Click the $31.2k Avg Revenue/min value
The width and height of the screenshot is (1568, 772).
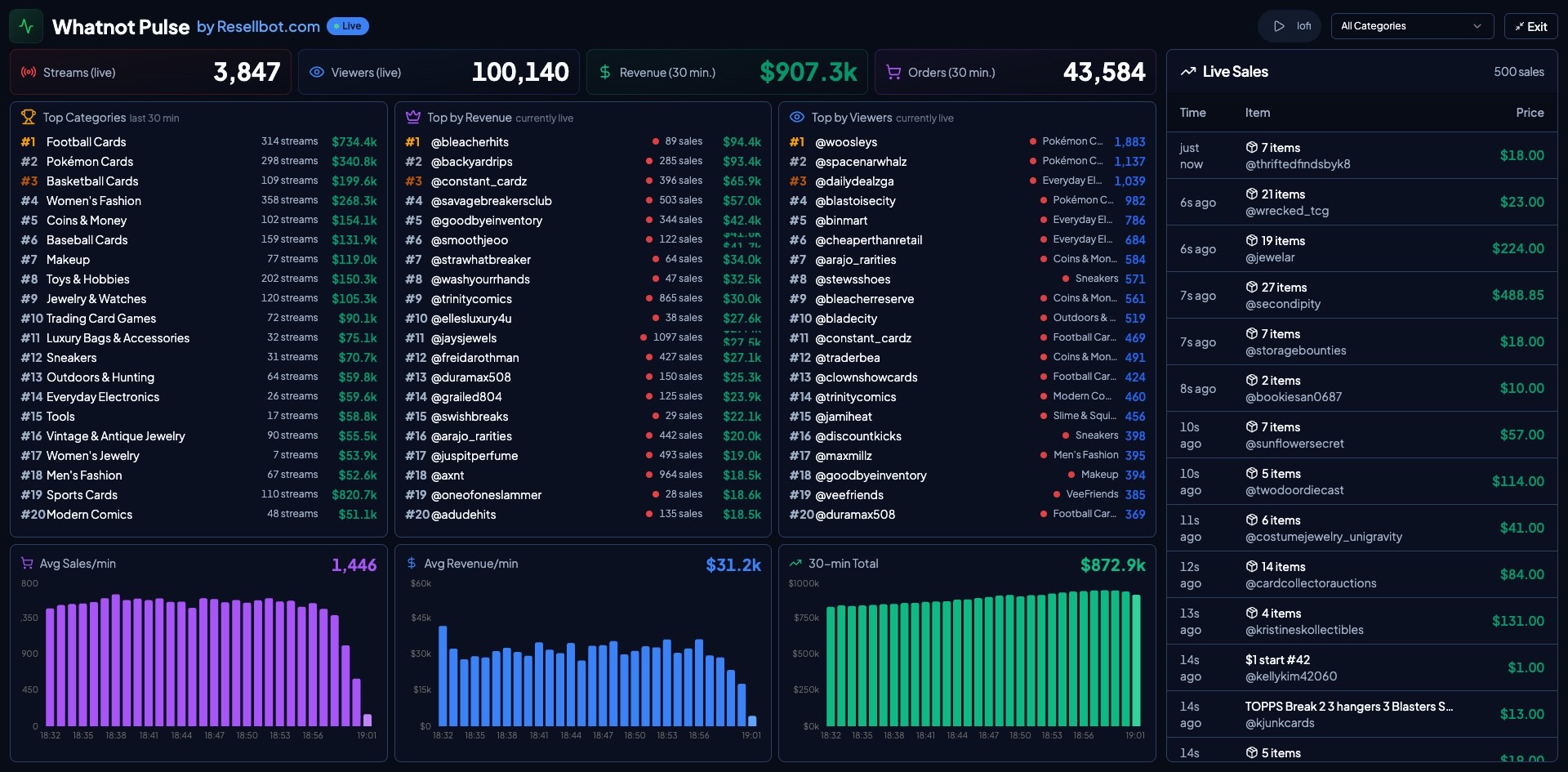pyautogui.click(x=733, y=564)
